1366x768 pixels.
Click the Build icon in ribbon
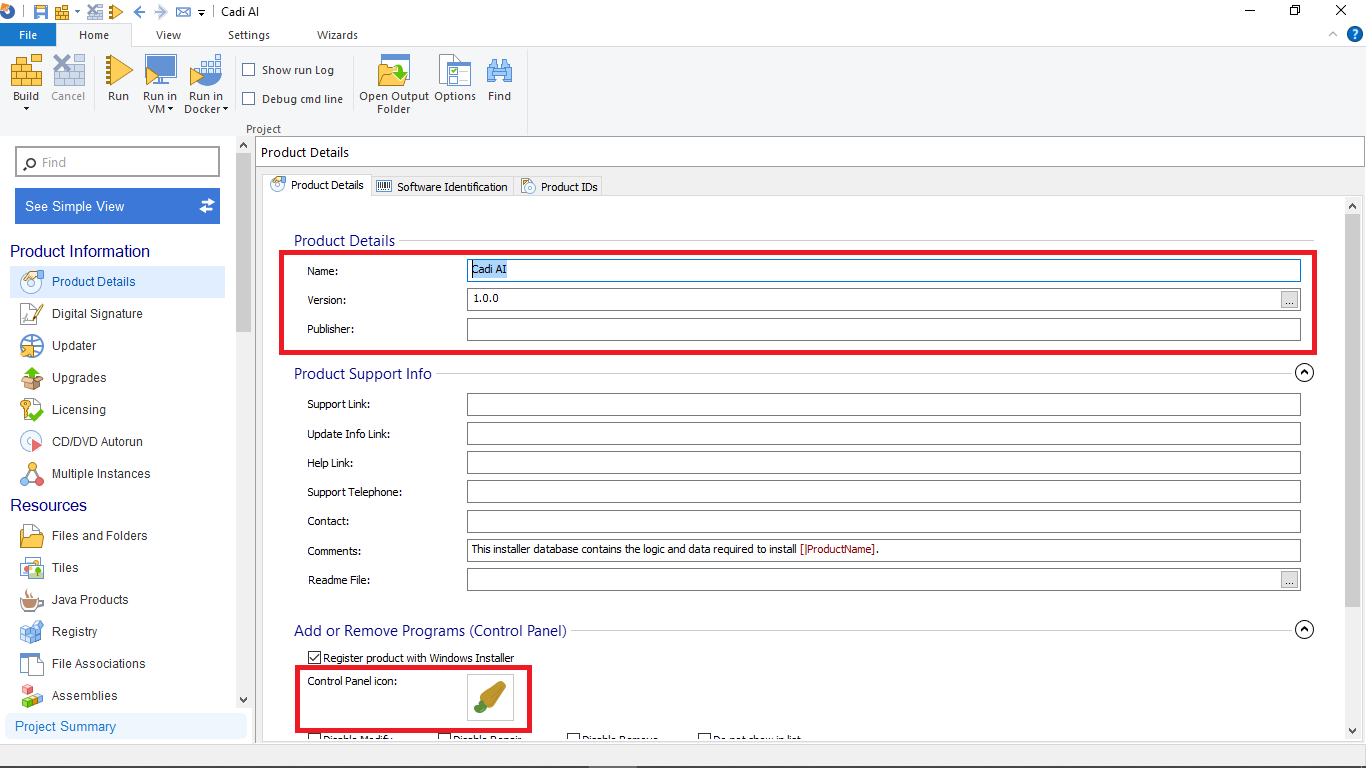pyautogui.click(x=26, y=73)
